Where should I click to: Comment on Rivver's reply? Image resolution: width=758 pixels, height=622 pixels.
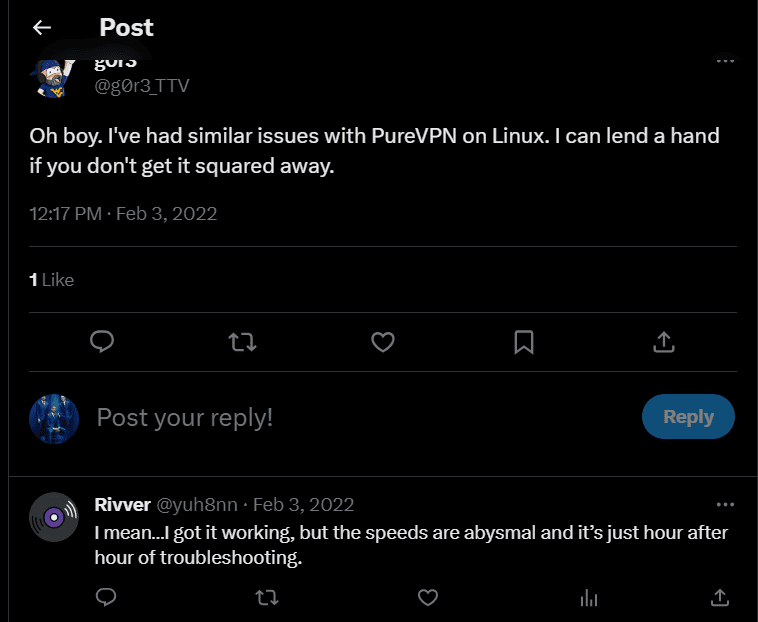click(106, 598)
